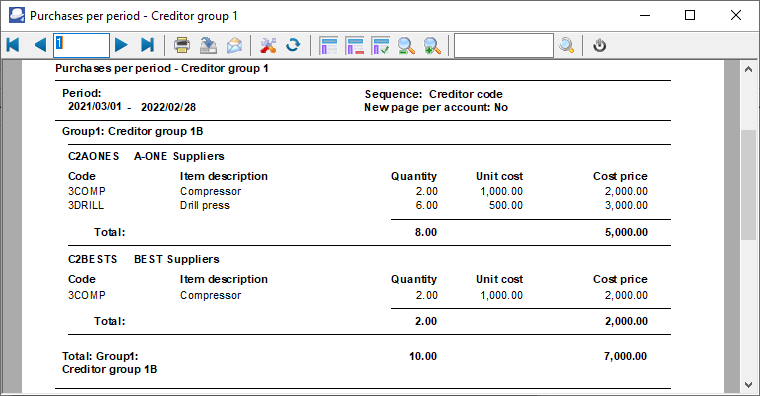760x396 pixels.
Task: Click creditor code C2AONES
Action: 94,156
